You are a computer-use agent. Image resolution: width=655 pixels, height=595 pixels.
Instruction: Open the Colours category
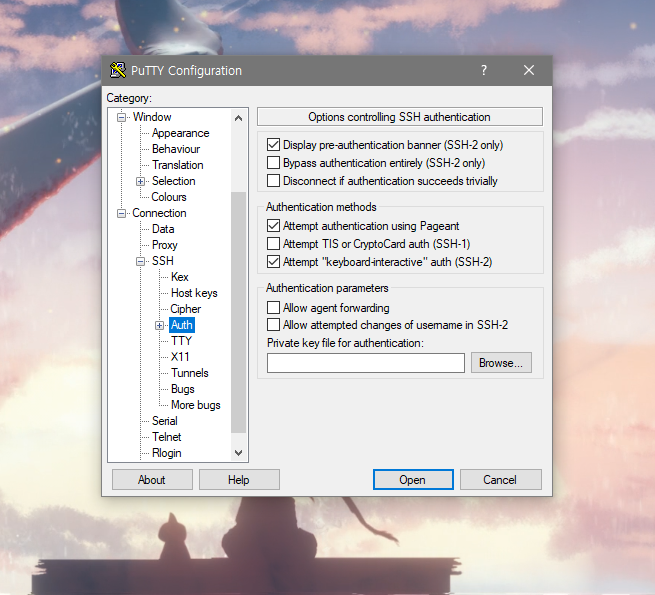point(169,197)
